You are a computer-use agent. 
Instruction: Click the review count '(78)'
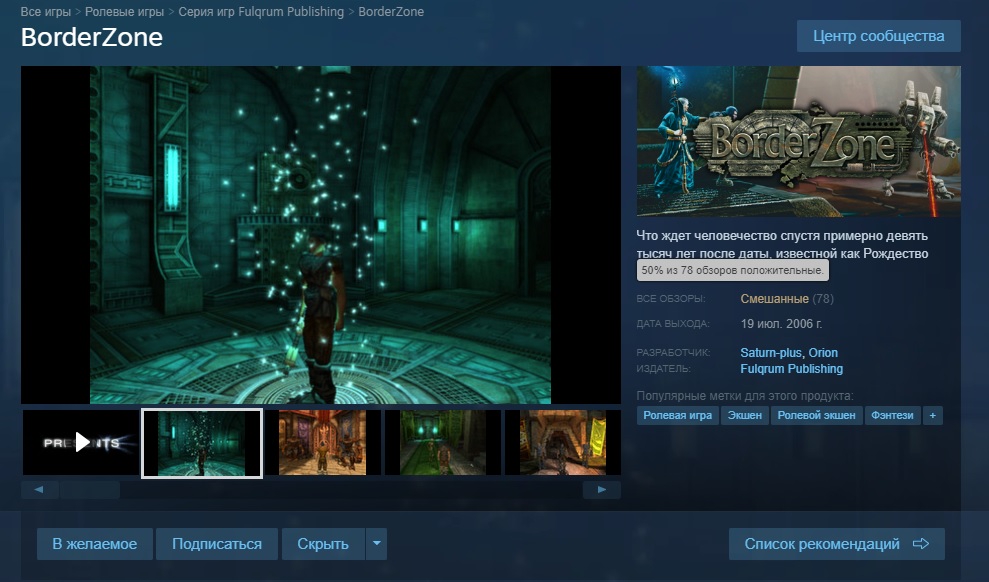click(823, 299)
